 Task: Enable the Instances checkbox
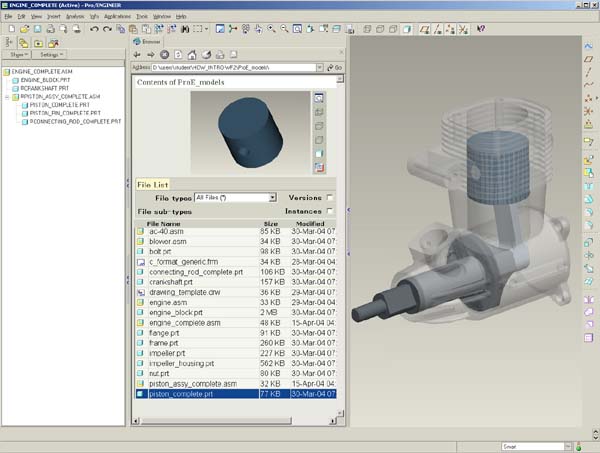click(330, 211)
